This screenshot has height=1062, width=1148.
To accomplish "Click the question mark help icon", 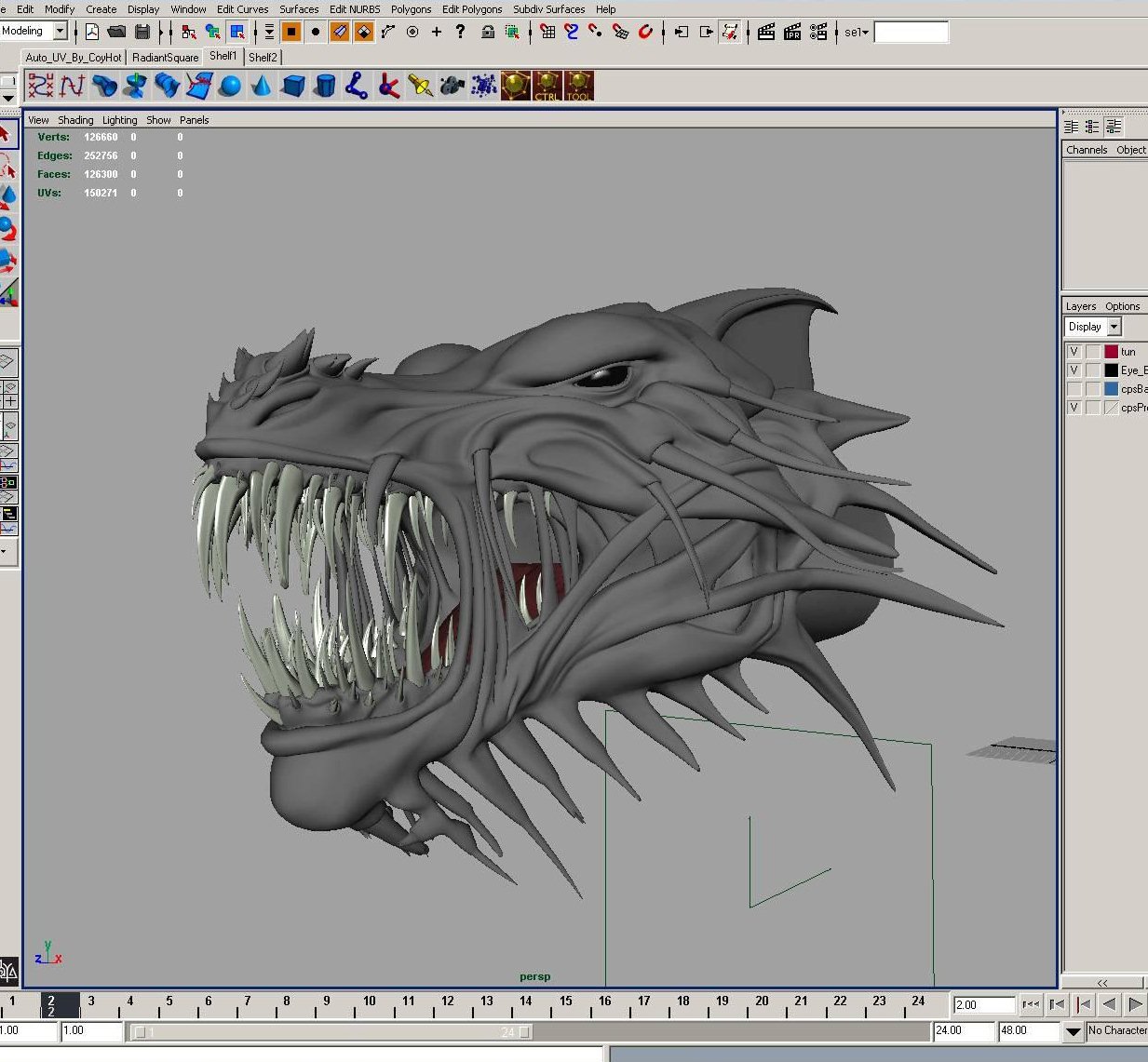I will click(x=460, y=32).
